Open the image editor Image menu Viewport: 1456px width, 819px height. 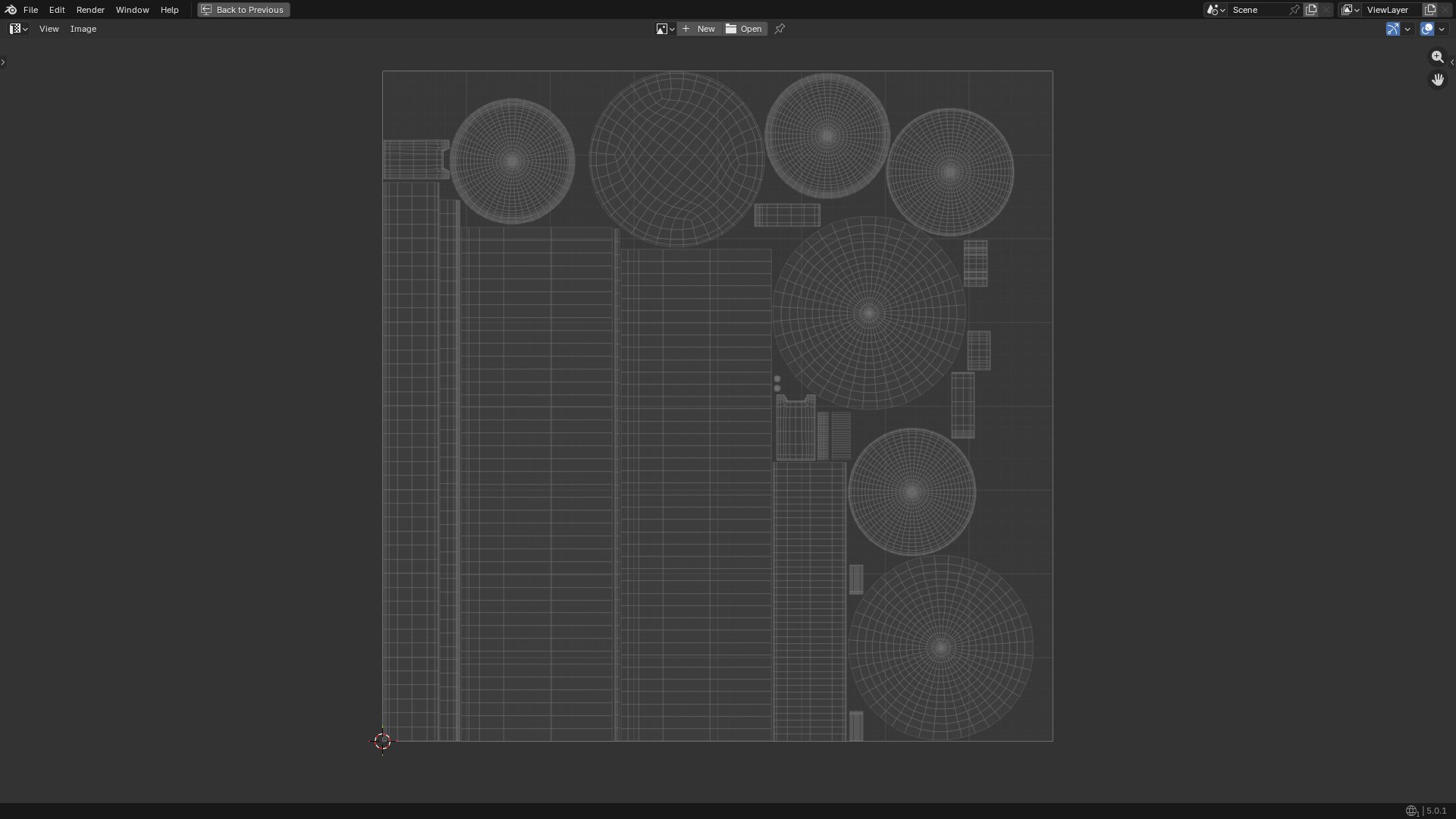point(83,29)
